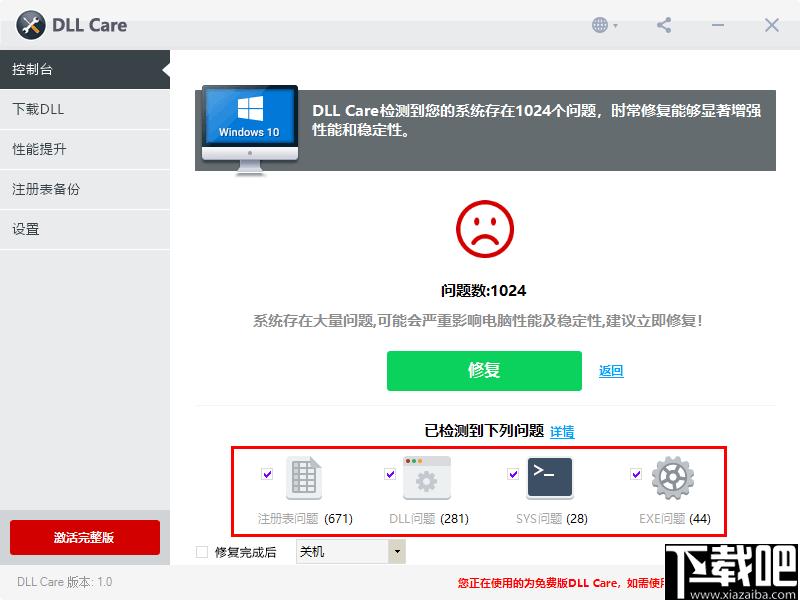Open the language globe menu
Screen dimensions: 800x600
605,25
